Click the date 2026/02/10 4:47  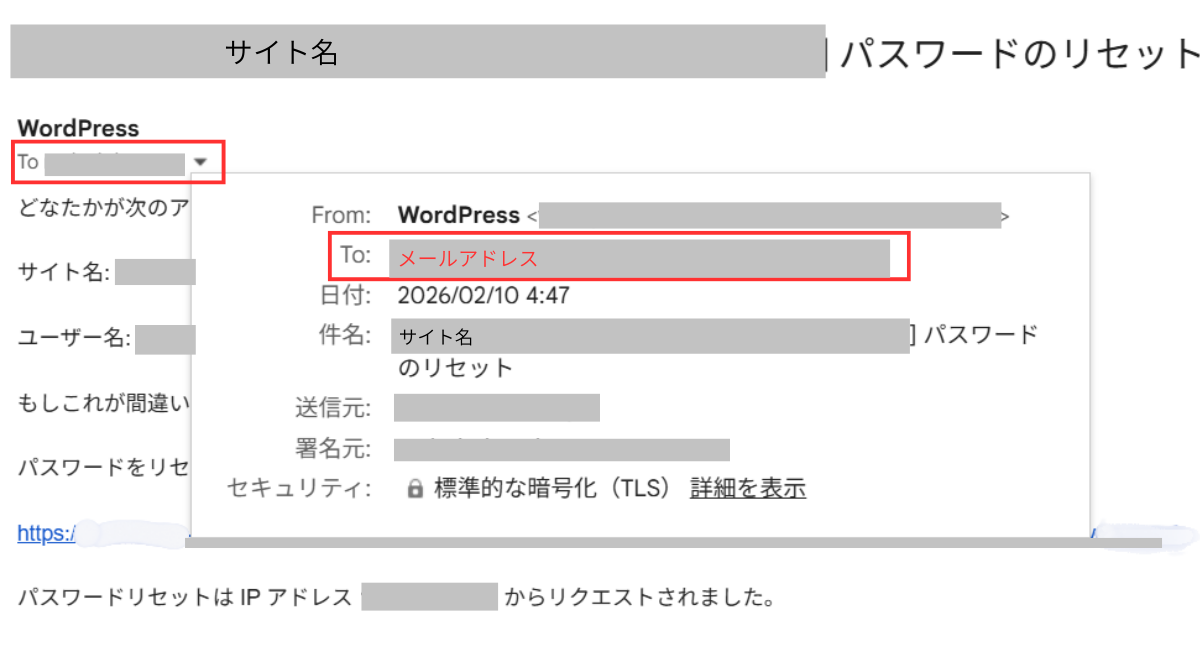point(484,295)
